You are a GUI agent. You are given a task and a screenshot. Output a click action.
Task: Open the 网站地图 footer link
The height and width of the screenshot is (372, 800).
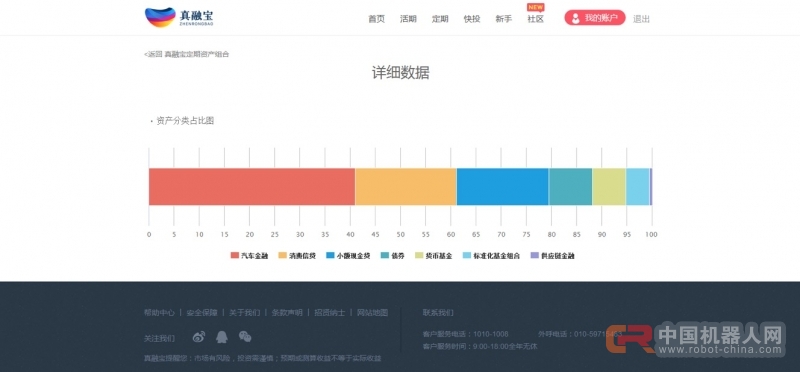(372, 312)
